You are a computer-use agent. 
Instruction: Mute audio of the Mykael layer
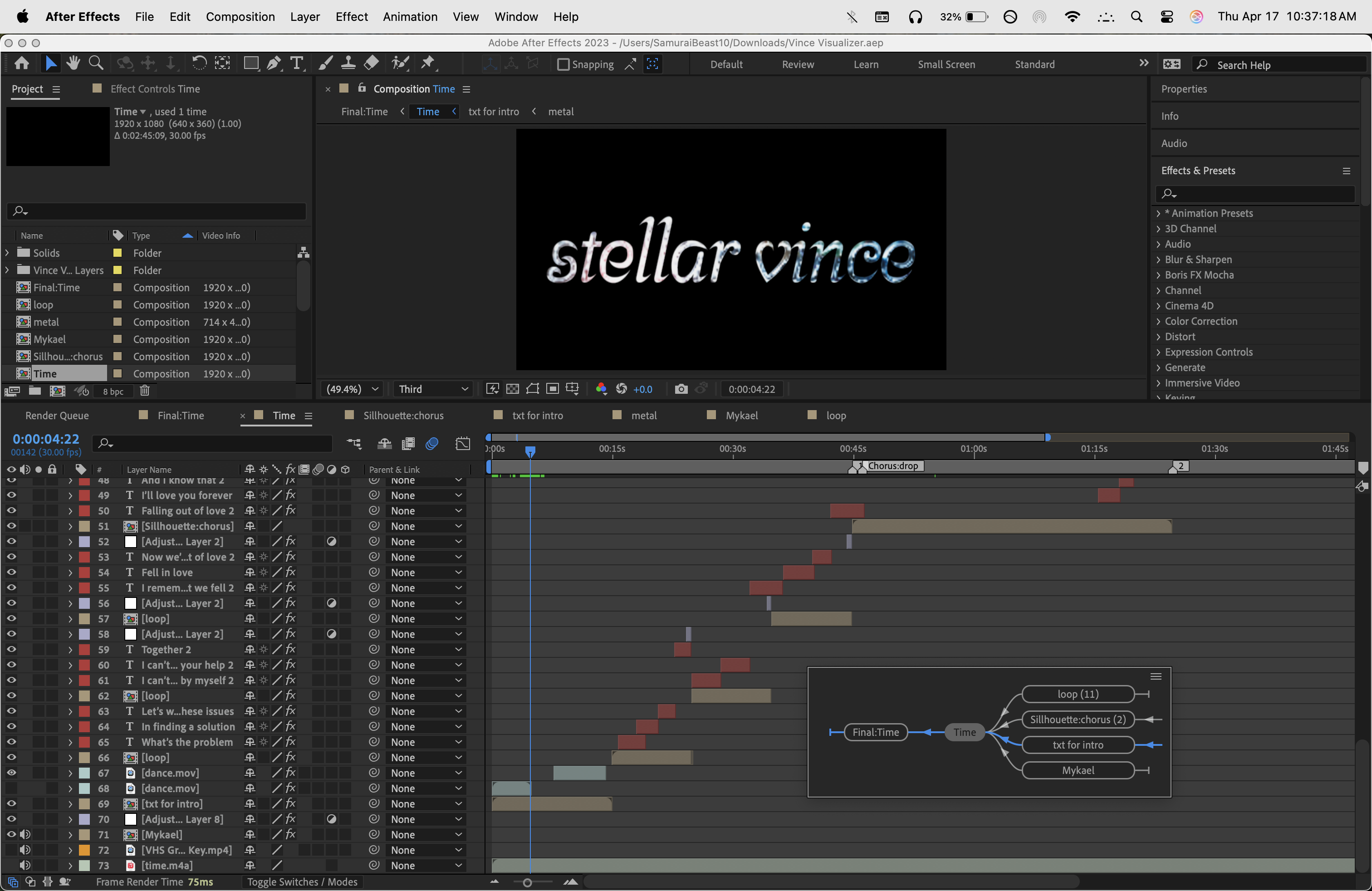pos(25,835)
